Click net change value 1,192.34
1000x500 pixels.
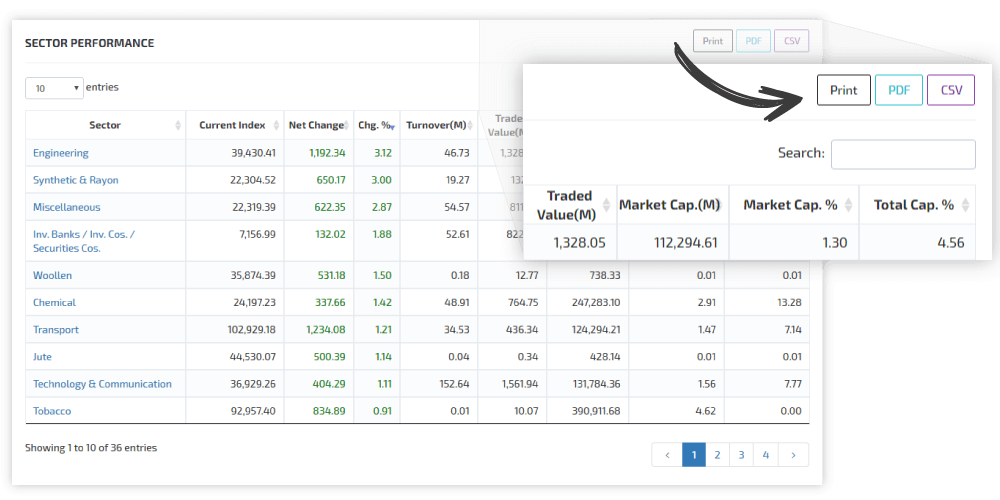[327, 153]
